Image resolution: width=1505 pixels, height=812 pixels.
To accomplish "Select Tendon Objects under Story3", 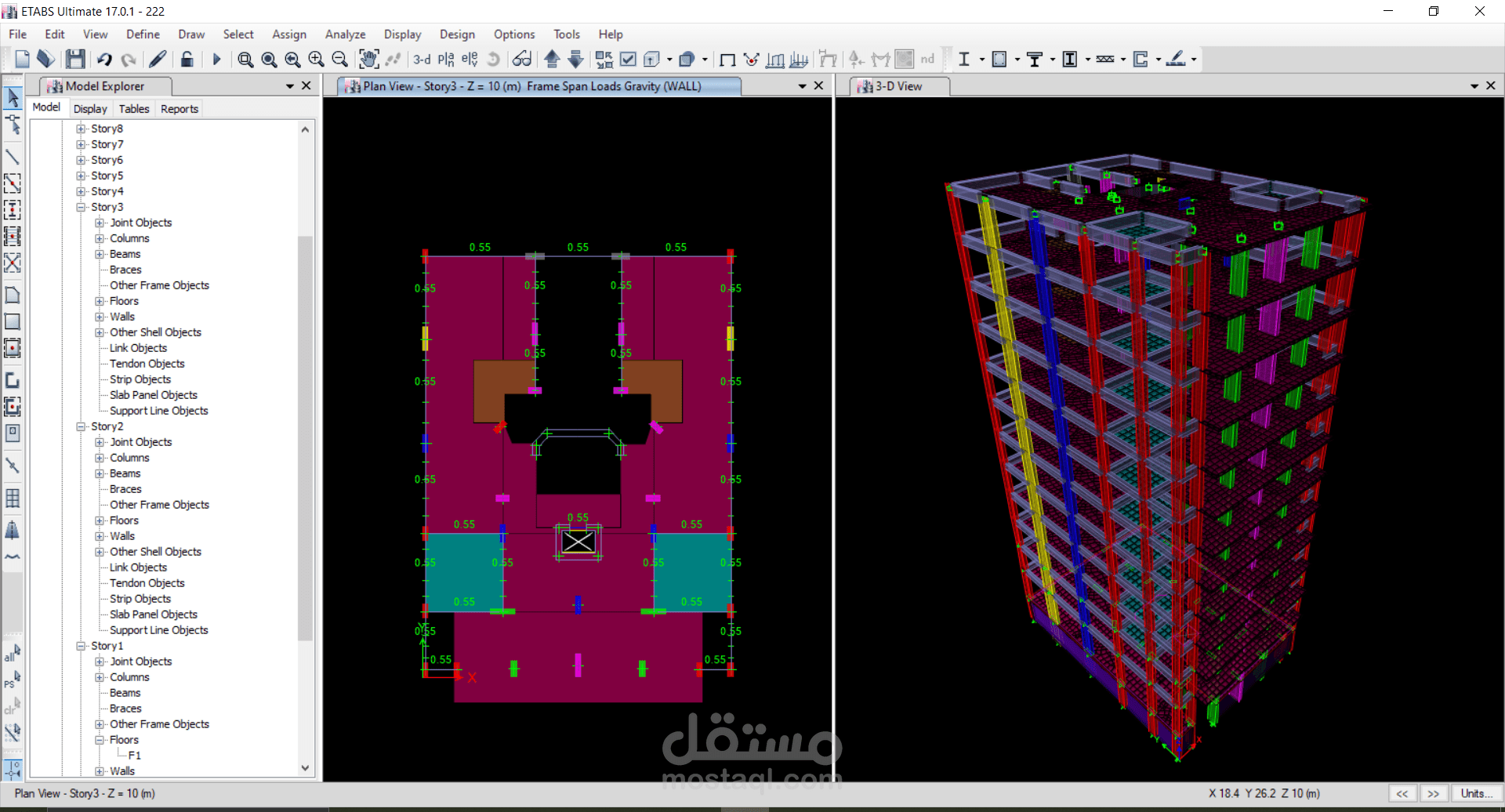I will (x=147, y=364).
